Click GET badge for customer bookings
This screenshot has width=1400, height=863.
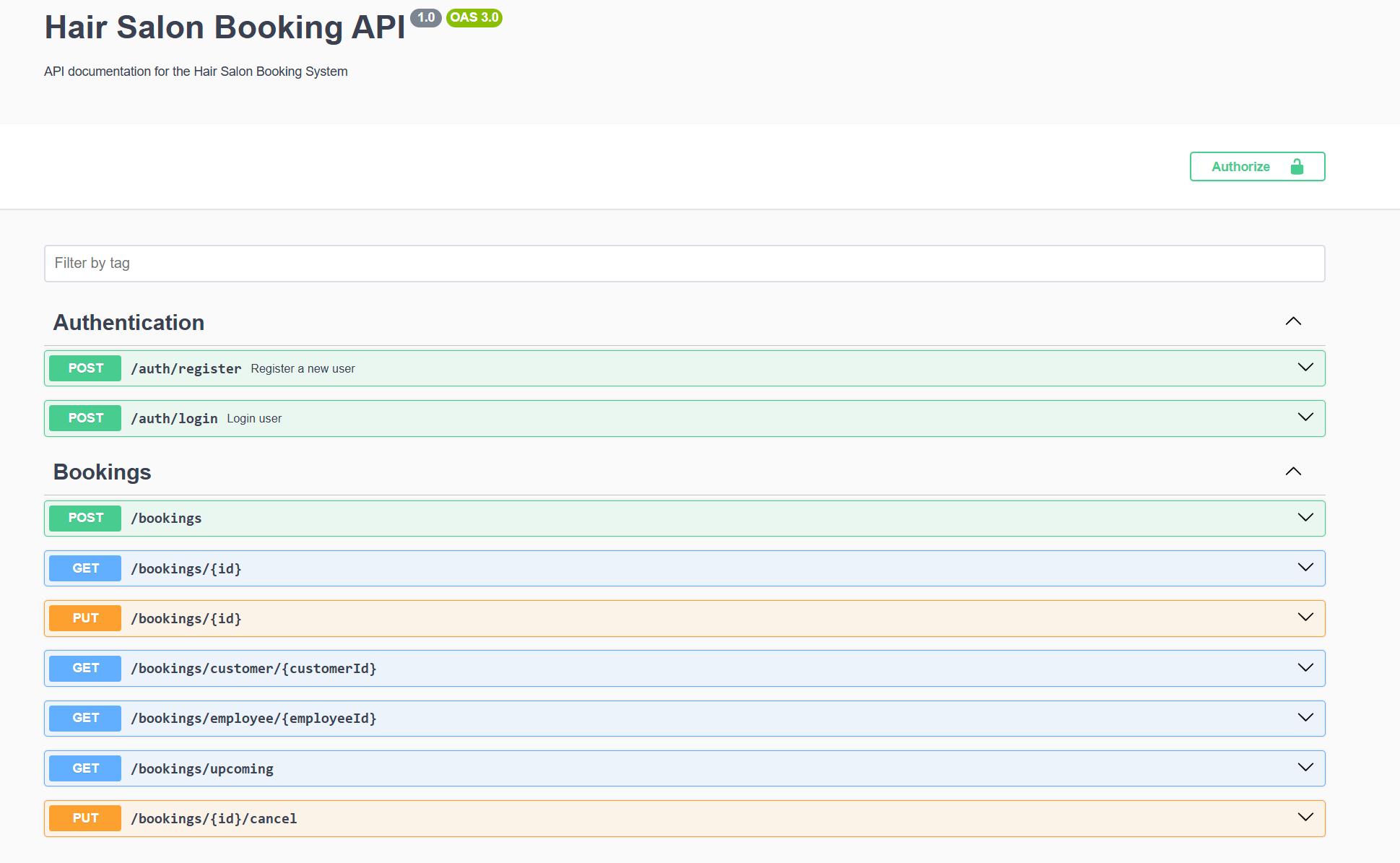(x=85, y=668)
